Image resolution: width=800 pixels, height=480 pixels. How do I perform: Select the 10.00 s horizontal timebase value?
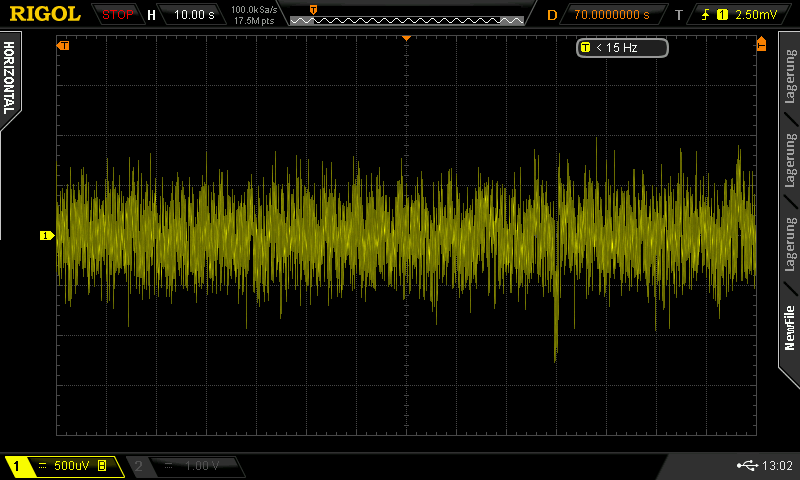coord(194,15)
